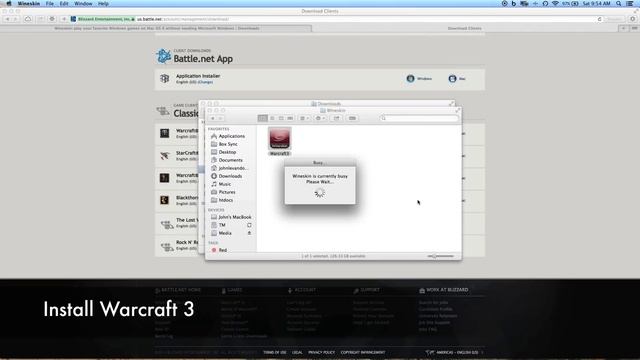The image size is (640, 360).
Task: Switch Finder to column view
Action: [x=281, y=118]
